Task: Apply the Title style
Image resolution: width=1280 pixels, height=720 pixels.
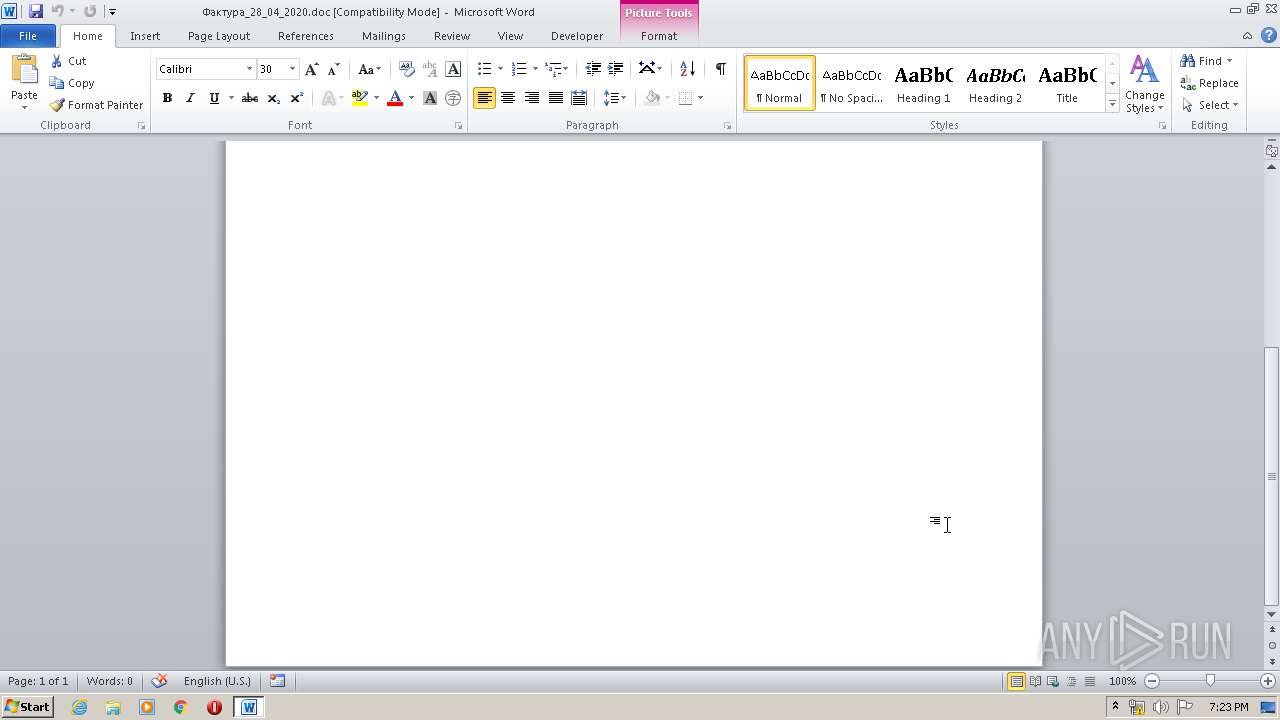Action: click(x=1067, y=83)
